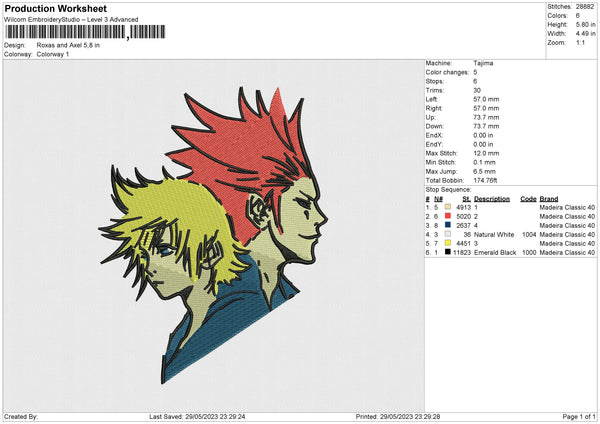Click the 'Colorway 1' value

(53, 54)
